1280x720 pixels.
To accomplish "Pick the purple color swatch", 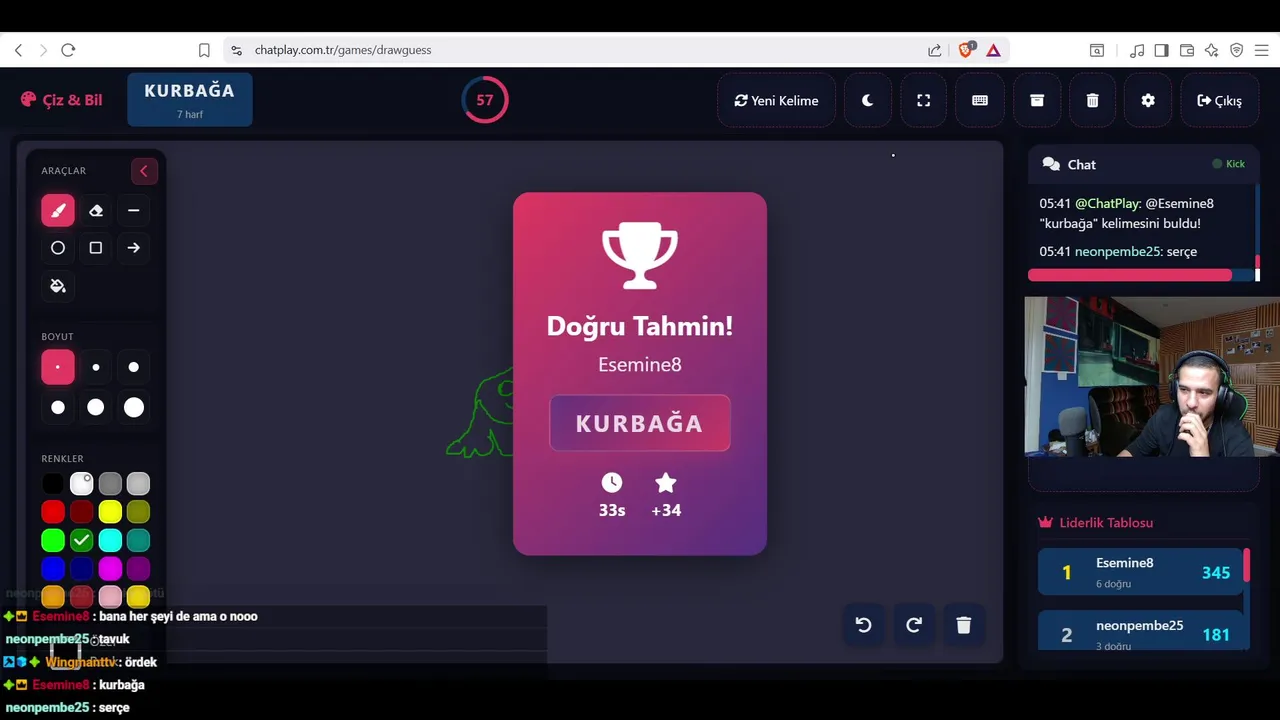I will click(138, 568).
